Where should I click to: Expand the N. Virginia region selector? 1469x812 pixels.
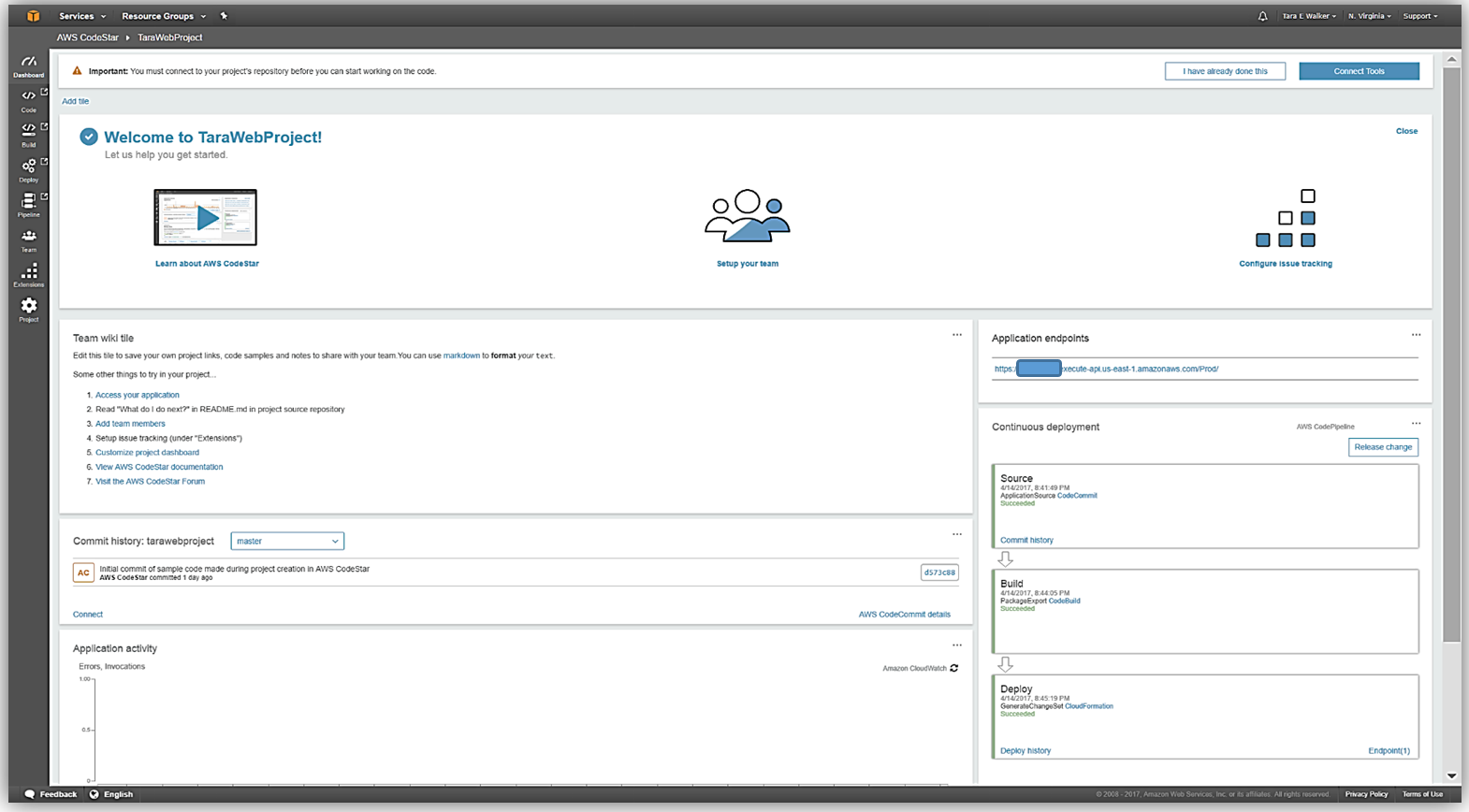click(1369, 16)
